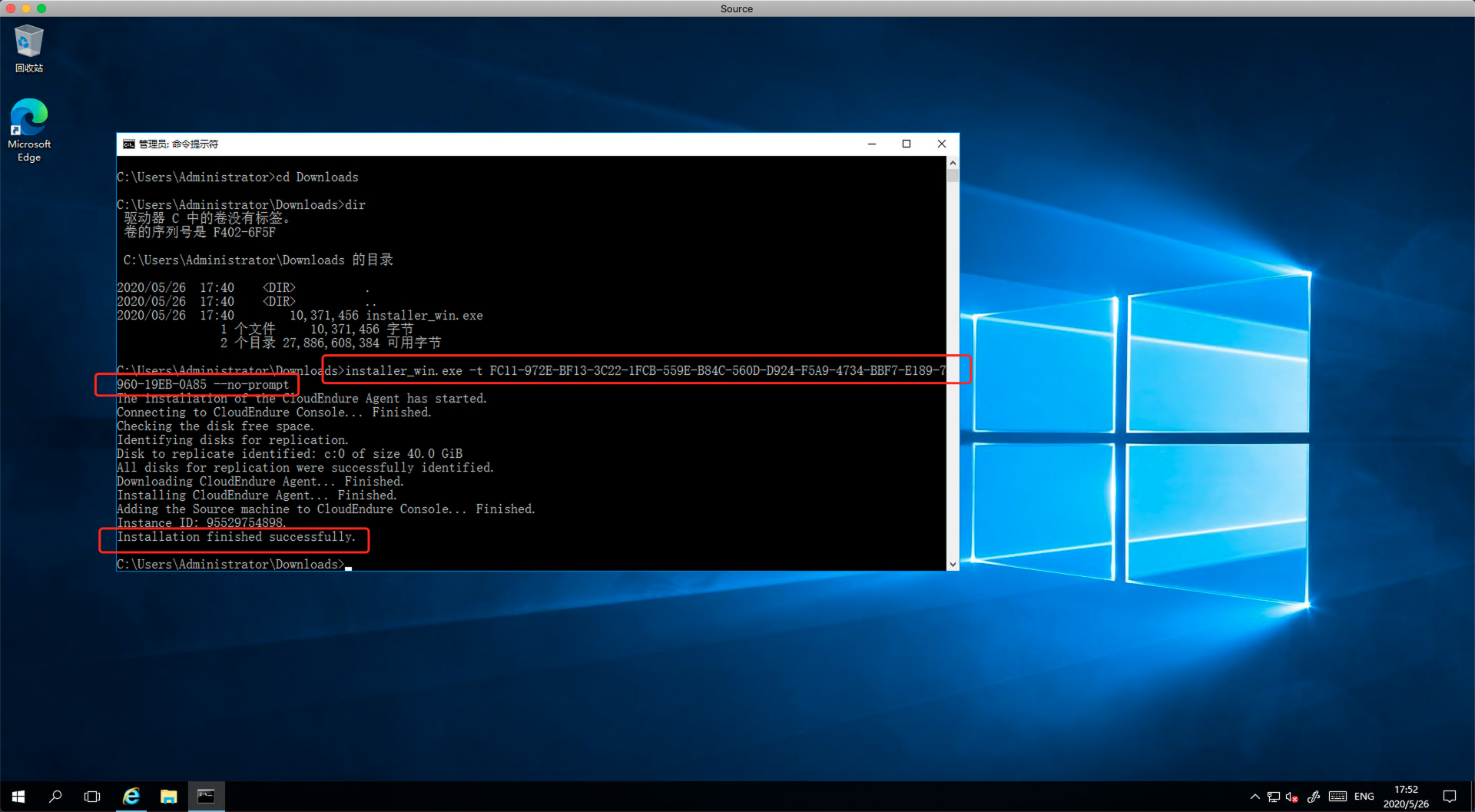The width and height of the screenshot is (1475, 812).
Task: Click the console scrollbar up arrow
Action: click(953, 163)
